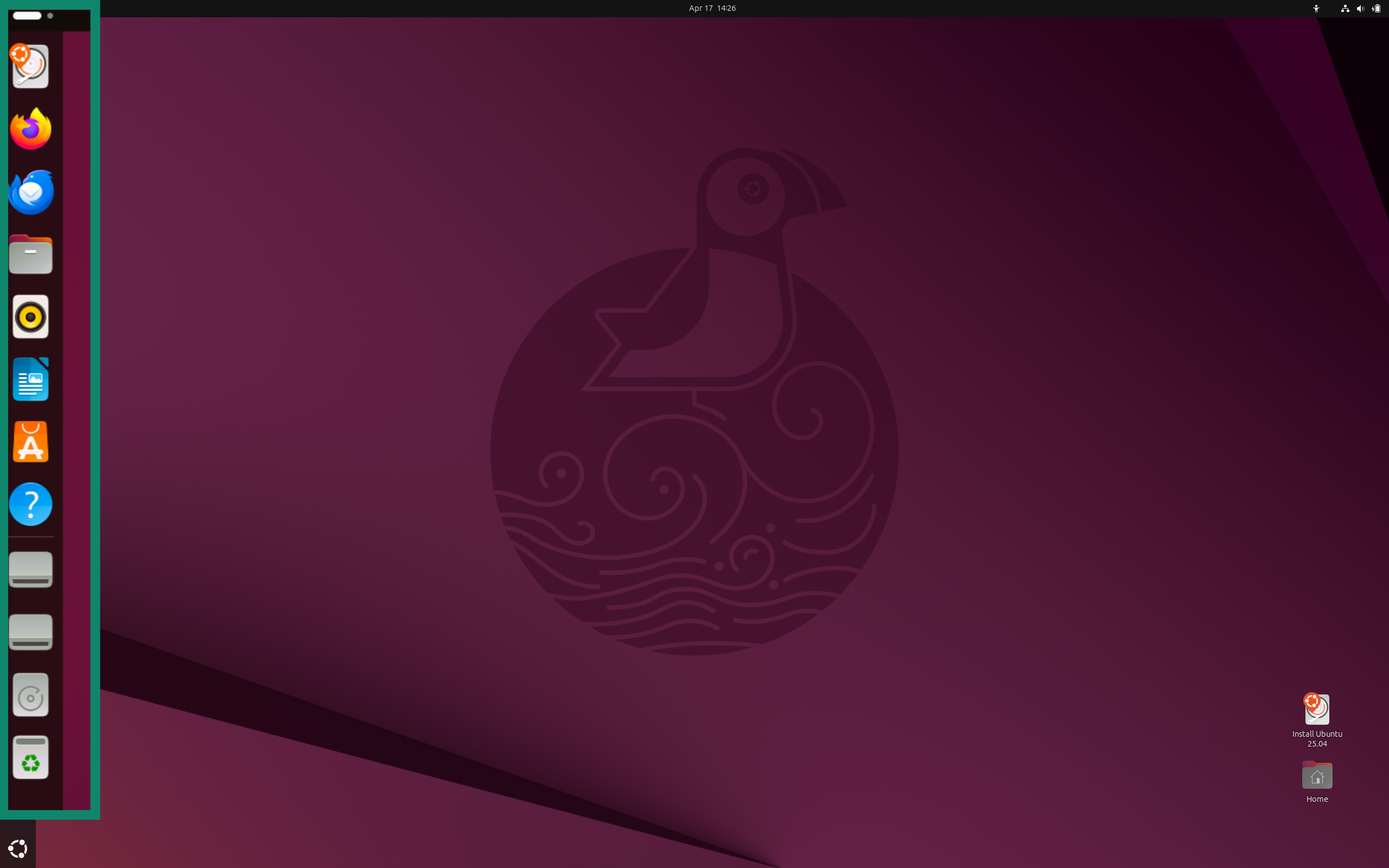Open the Ubuntu App Center
This screenshot has width=1389, height=868.
point(30,442)
